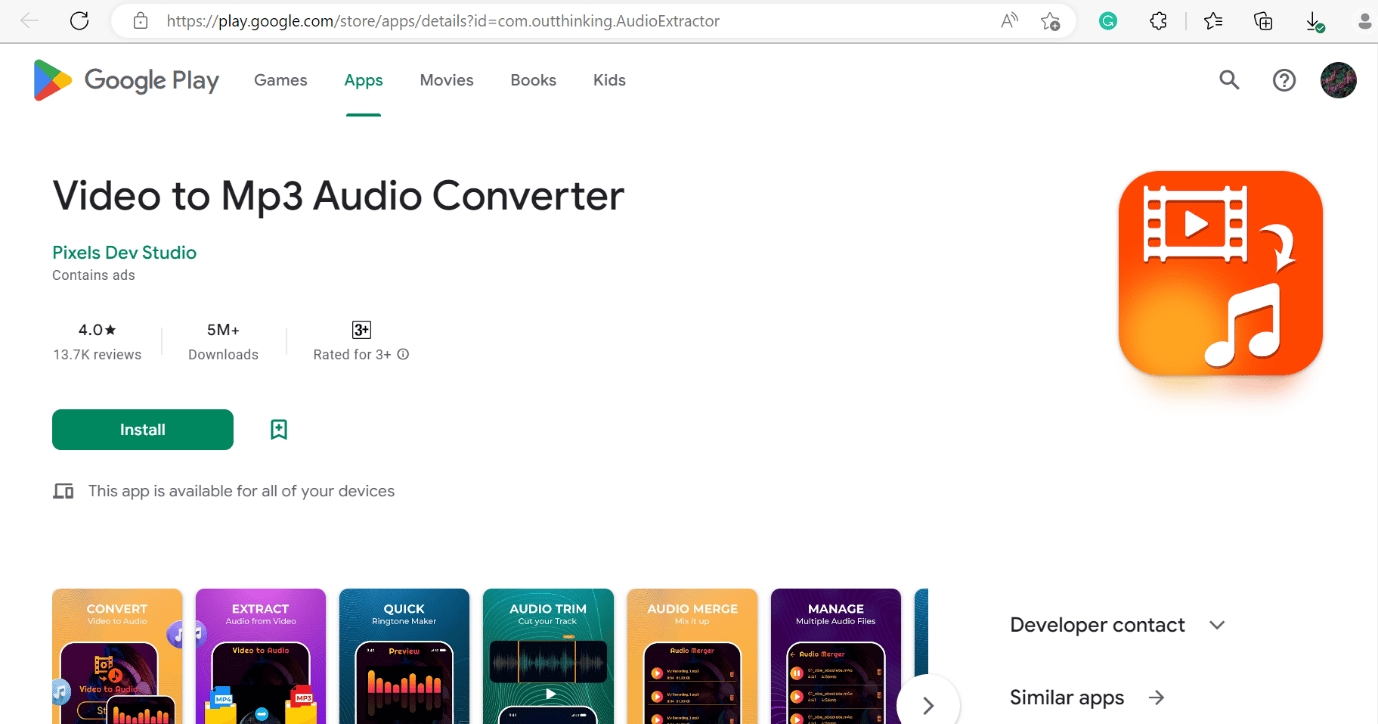Open the Kids tab

click(609, 80)
